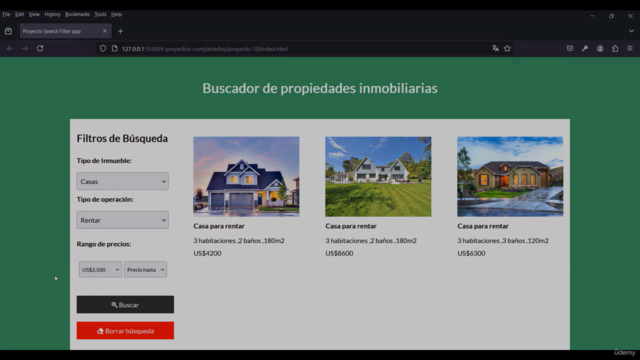Reload the current page
640x360 pixels.
tap(40, 49)
